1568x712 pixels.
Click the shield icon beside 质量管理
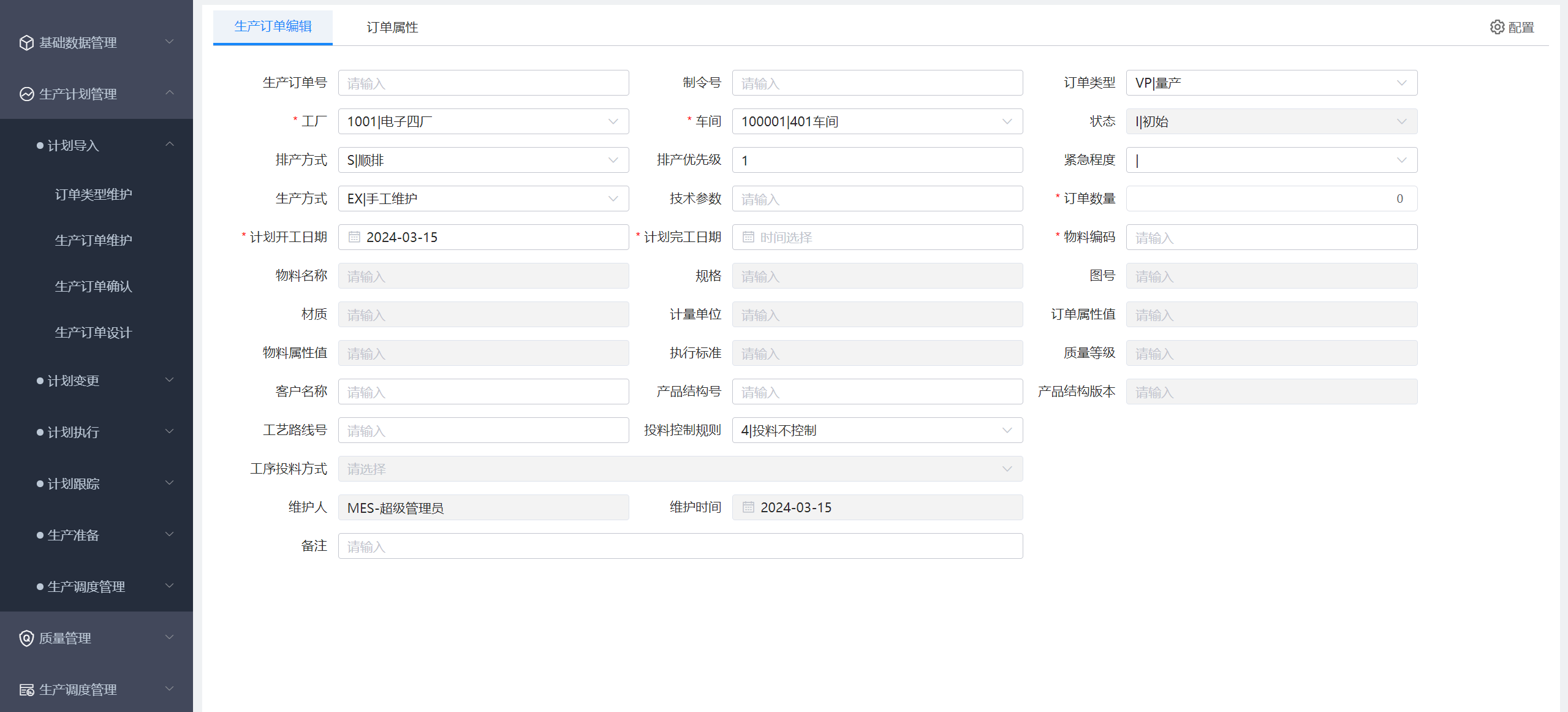tap(26, 638)
